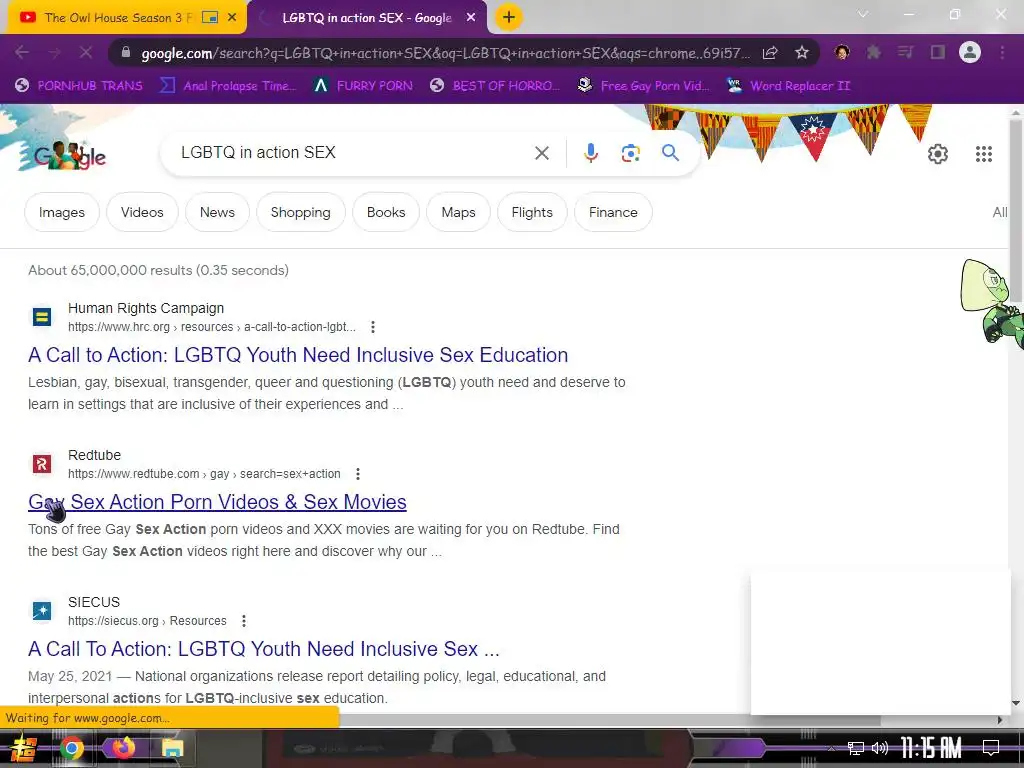This screenshot has height=768, width=1024.
Task: Open the notification center icon
Action: 991,747
